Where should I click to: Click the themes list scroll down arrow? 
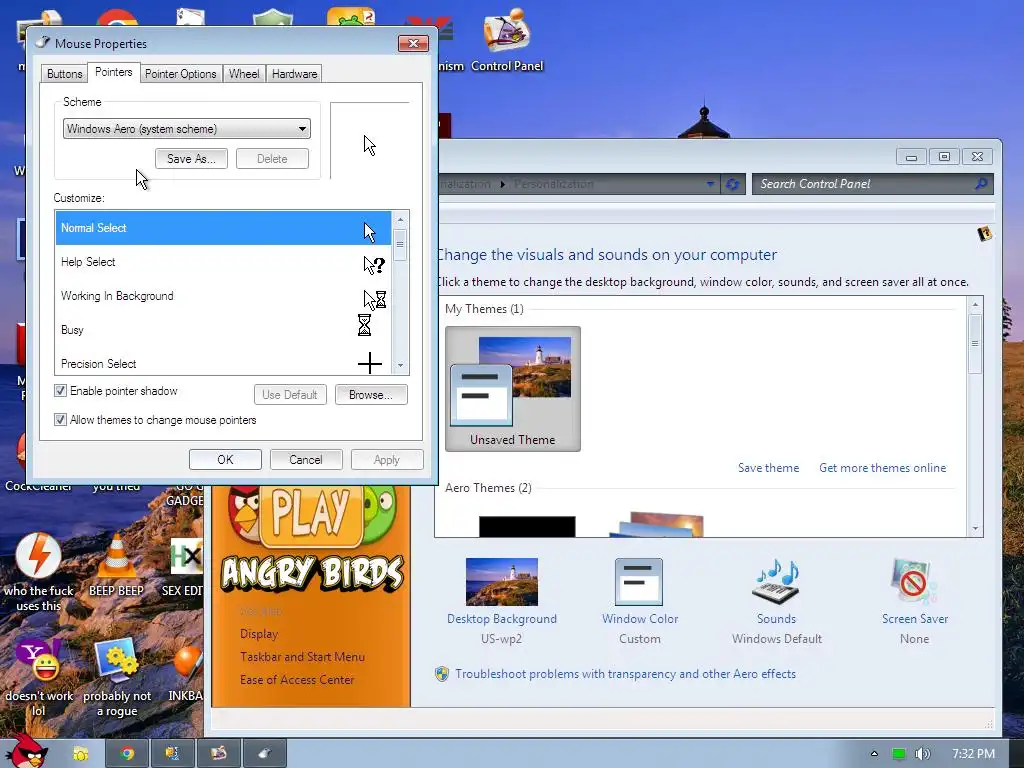coord(975,528)
